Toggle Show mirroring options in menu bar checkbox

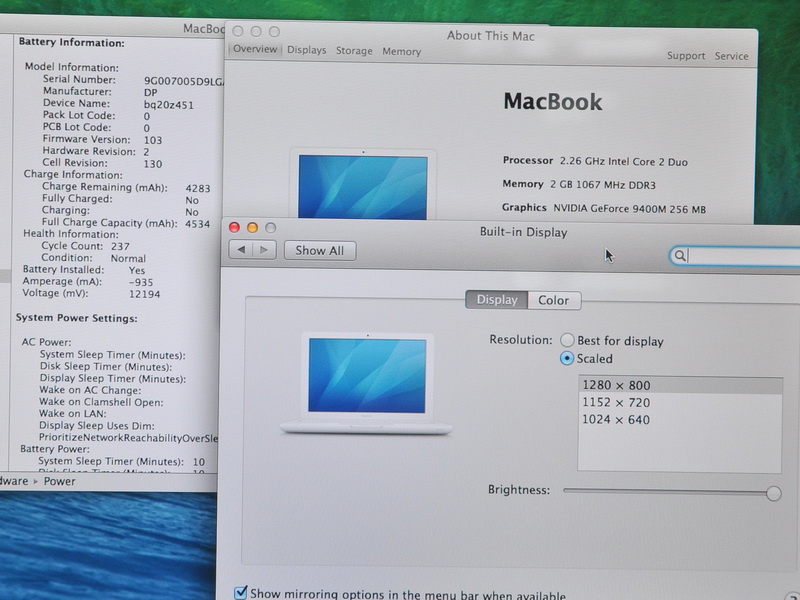coord(240,592)
